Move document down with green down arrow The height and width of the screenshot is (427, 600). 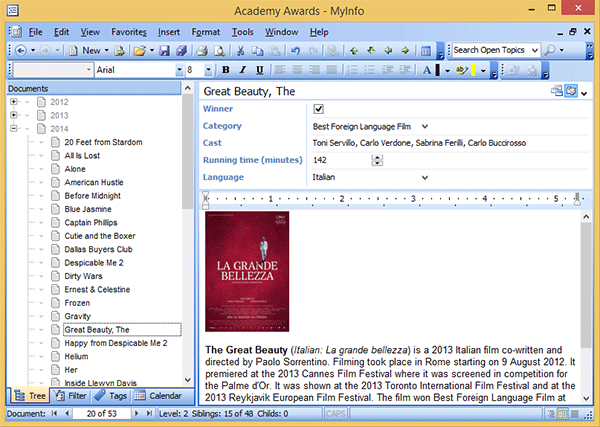(x=371, y=51)
